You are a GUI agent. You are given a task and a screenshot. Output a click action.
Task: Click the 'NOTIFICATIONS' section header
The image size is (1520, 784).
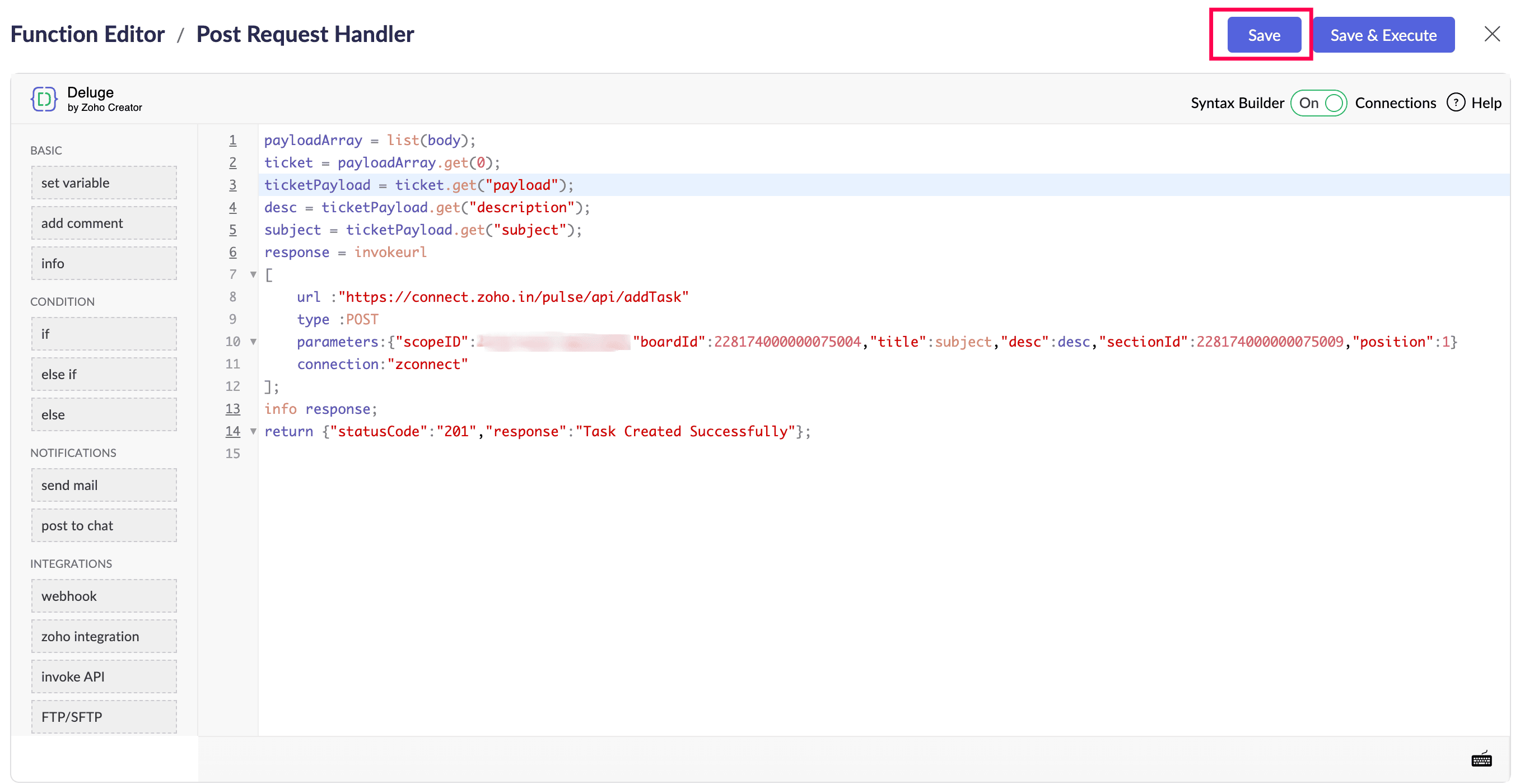tap(73, 452)
